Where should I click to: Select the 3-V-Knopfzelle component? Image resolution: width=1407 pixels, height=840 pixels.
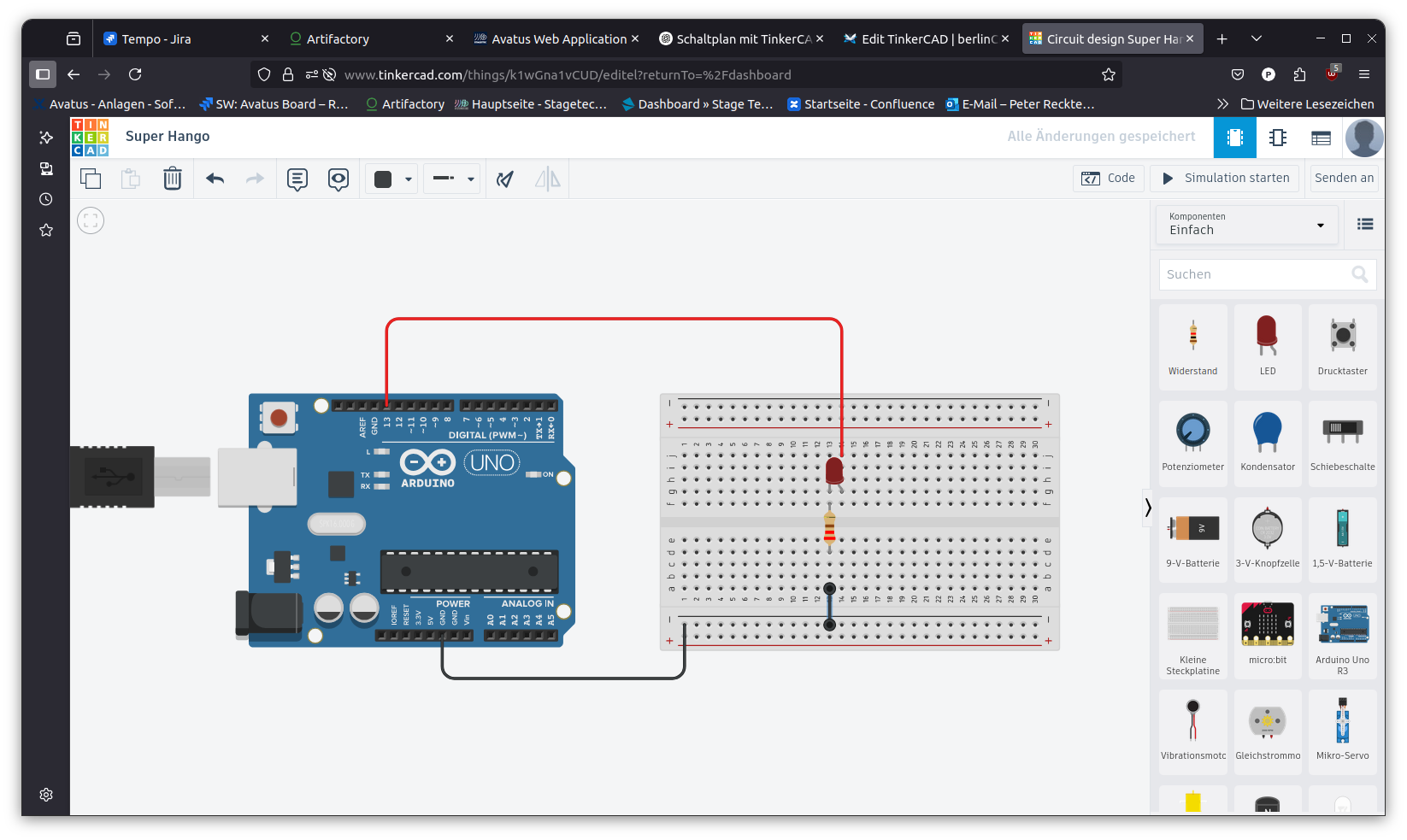[x=1268, y=540]
